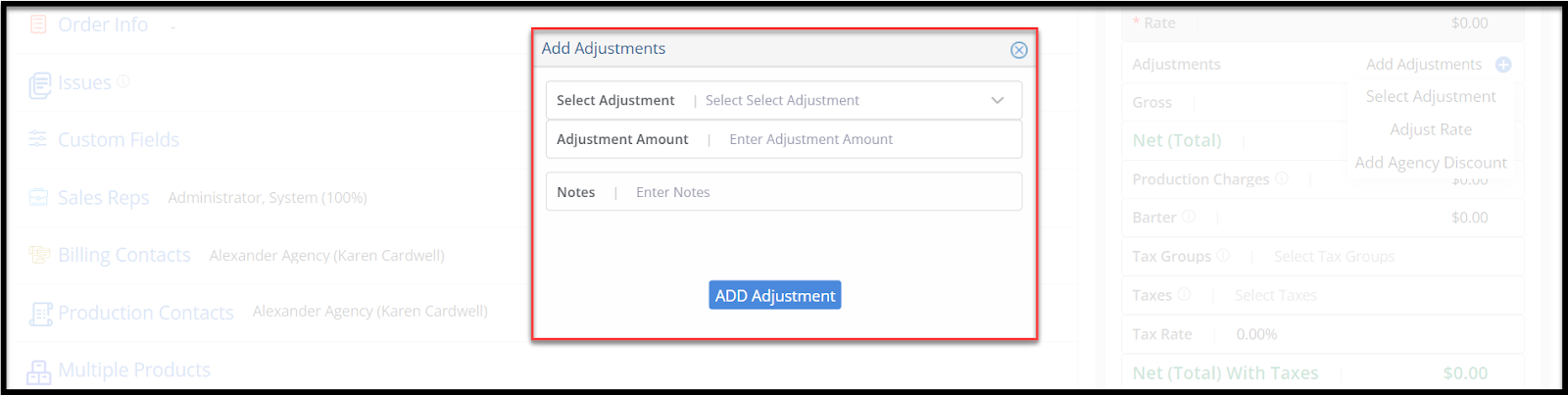Choose Adjust Rate from the menu
This screenshot has height=395, width=1568.
tap(1430, 129)
